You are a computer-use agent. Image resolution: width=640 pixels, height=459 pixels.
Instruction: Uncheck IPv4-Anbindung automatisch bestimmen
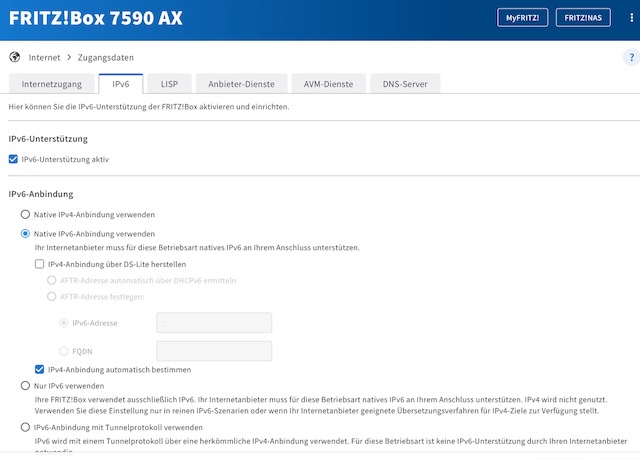pos(40,369)
